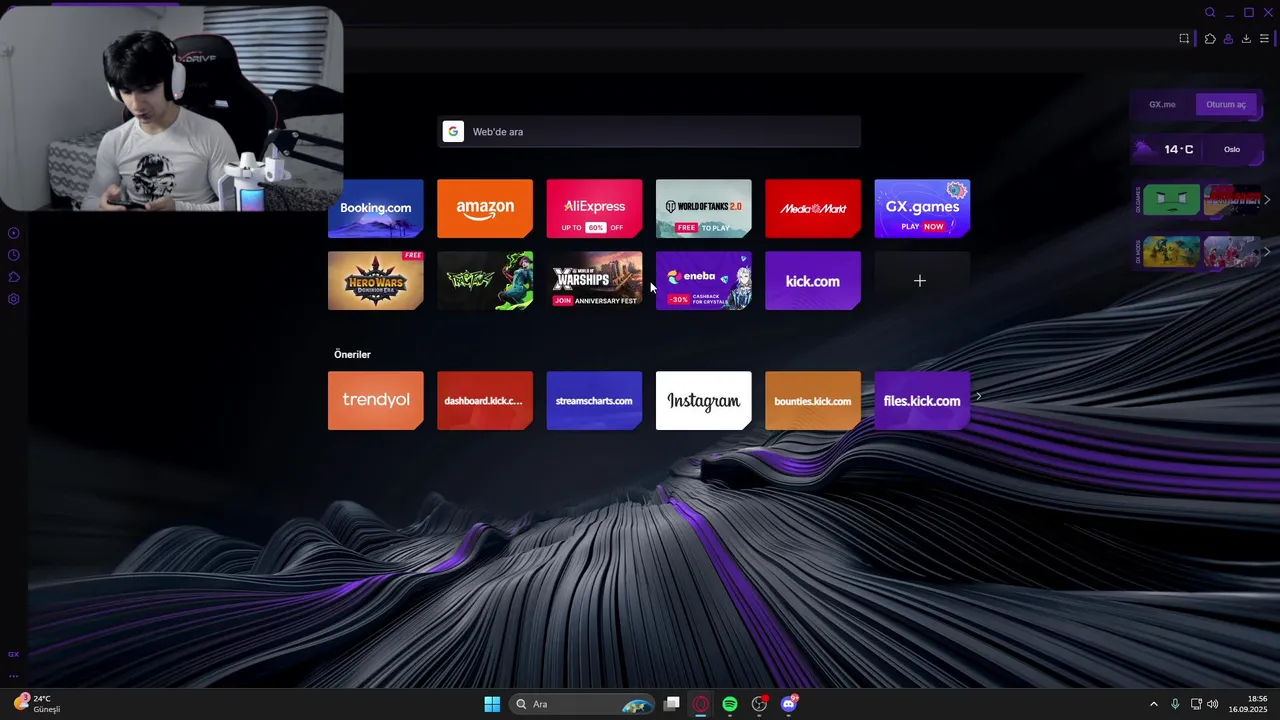Click the Google logo in search box
The image size is (1280, 720).
453,132
